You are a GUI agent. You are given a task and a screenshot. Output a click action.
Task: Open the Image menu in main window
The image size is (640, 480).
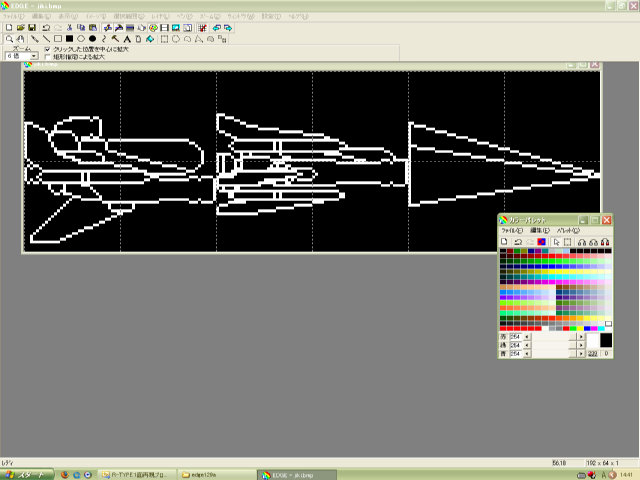click(96, 16)
